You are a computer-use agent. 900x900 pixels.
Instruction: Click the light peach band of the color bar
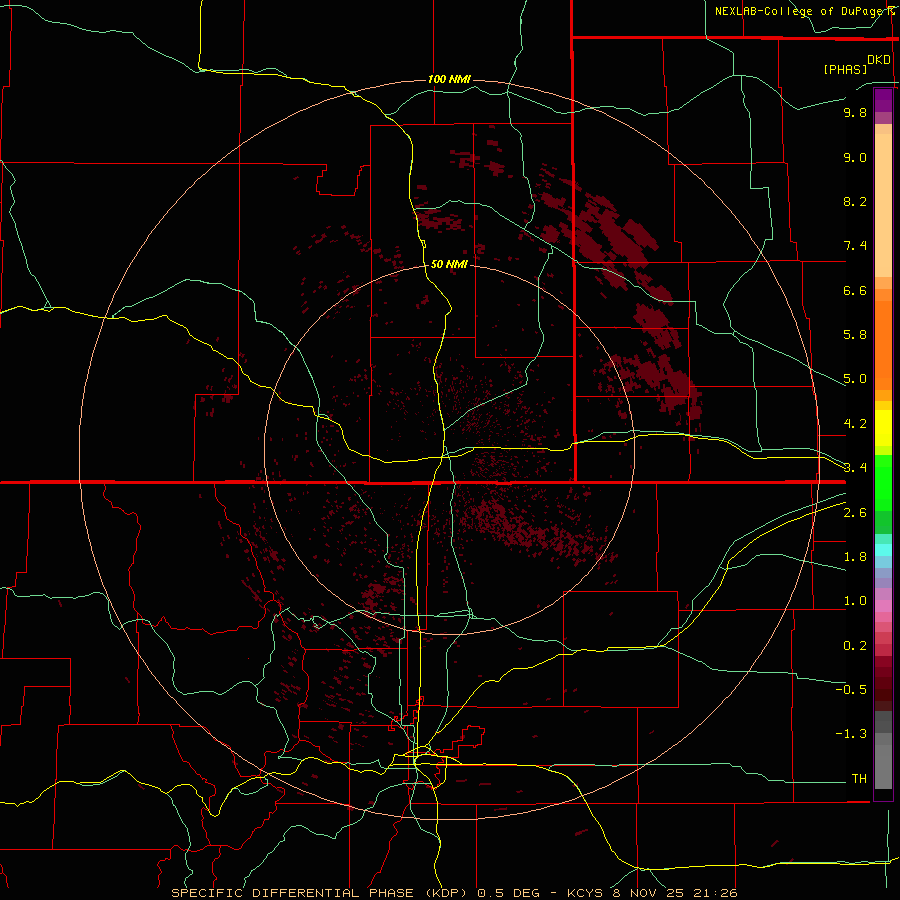[x=883, y=205]
